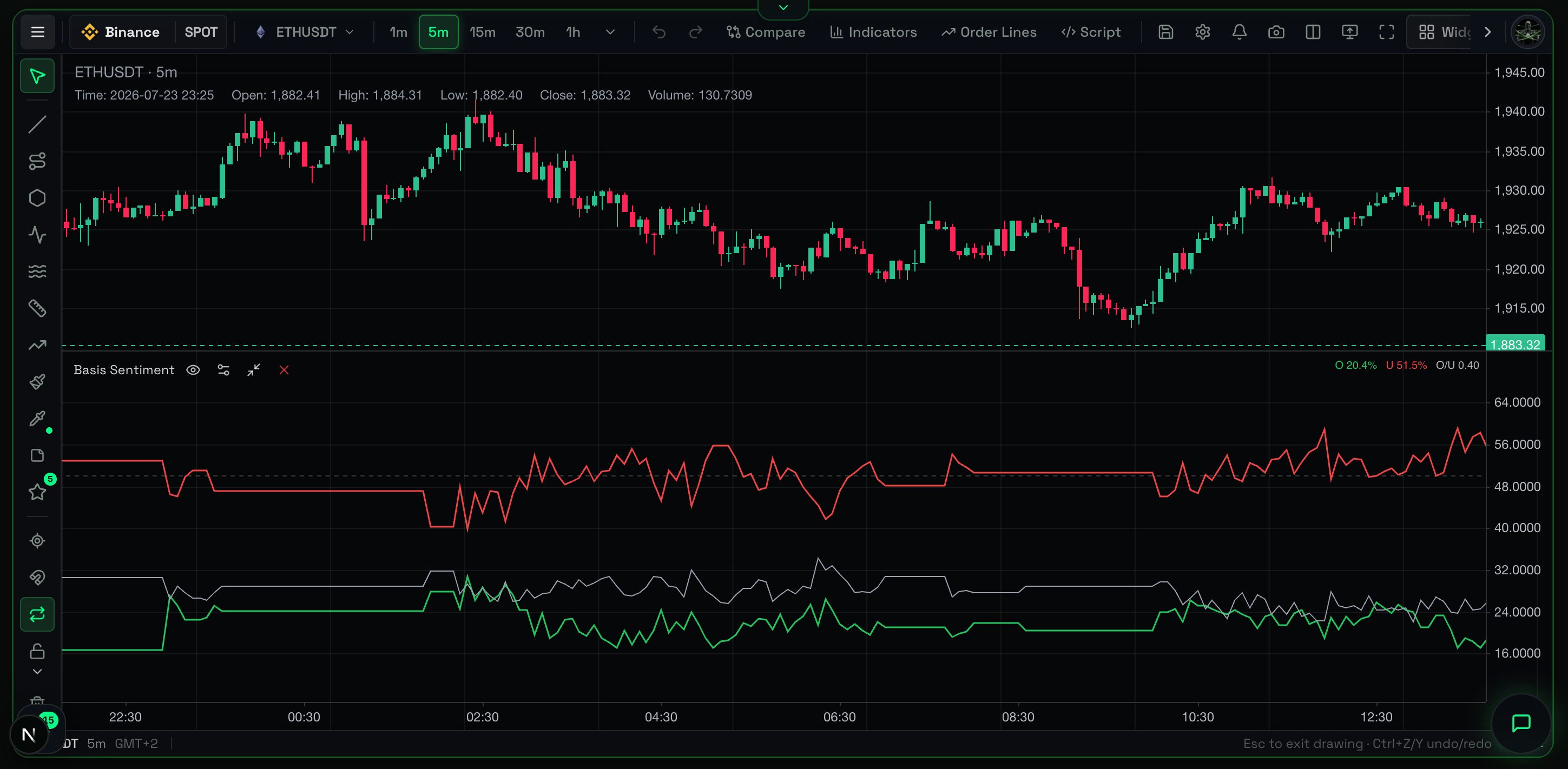Image resolution: width=1568 pixels, height=769 pixels.
Task: Select the 5m timeframe
Action: [438, 32]
